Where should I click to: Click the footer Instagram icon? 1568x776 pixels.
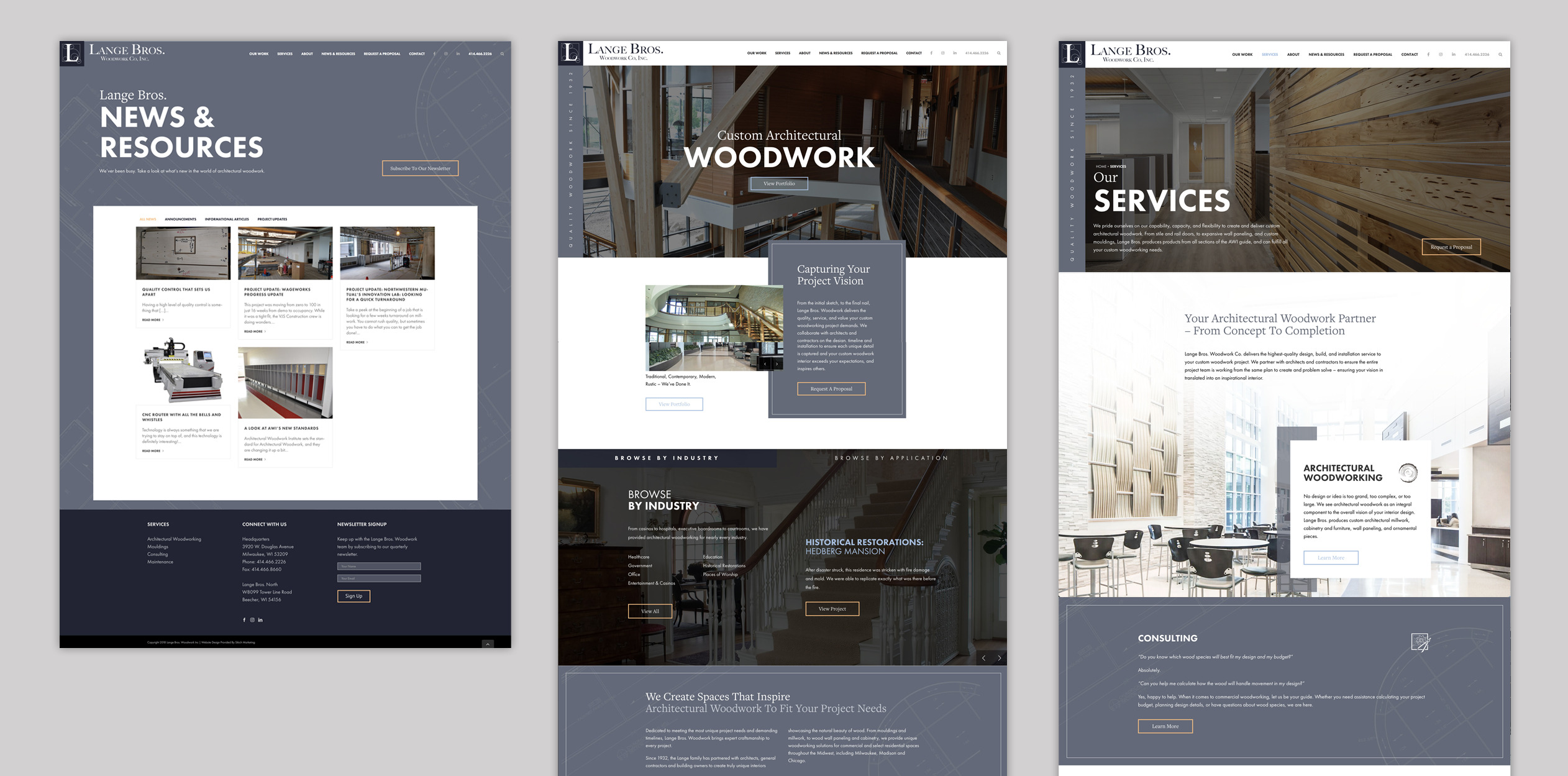tap(252, 620)
